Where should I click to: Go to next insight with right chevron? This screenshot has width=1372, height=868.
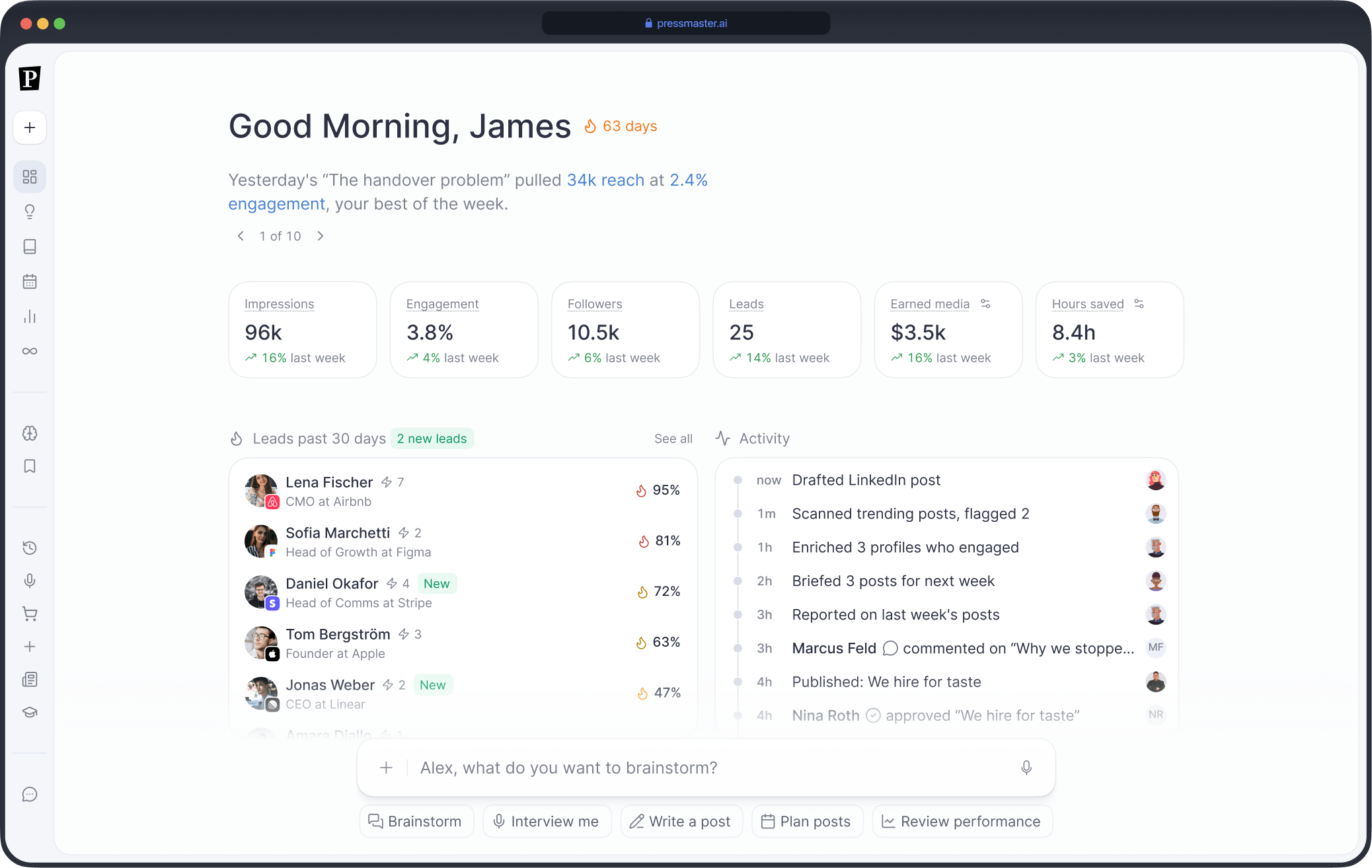pyautogui.click(x=321, y=236)
